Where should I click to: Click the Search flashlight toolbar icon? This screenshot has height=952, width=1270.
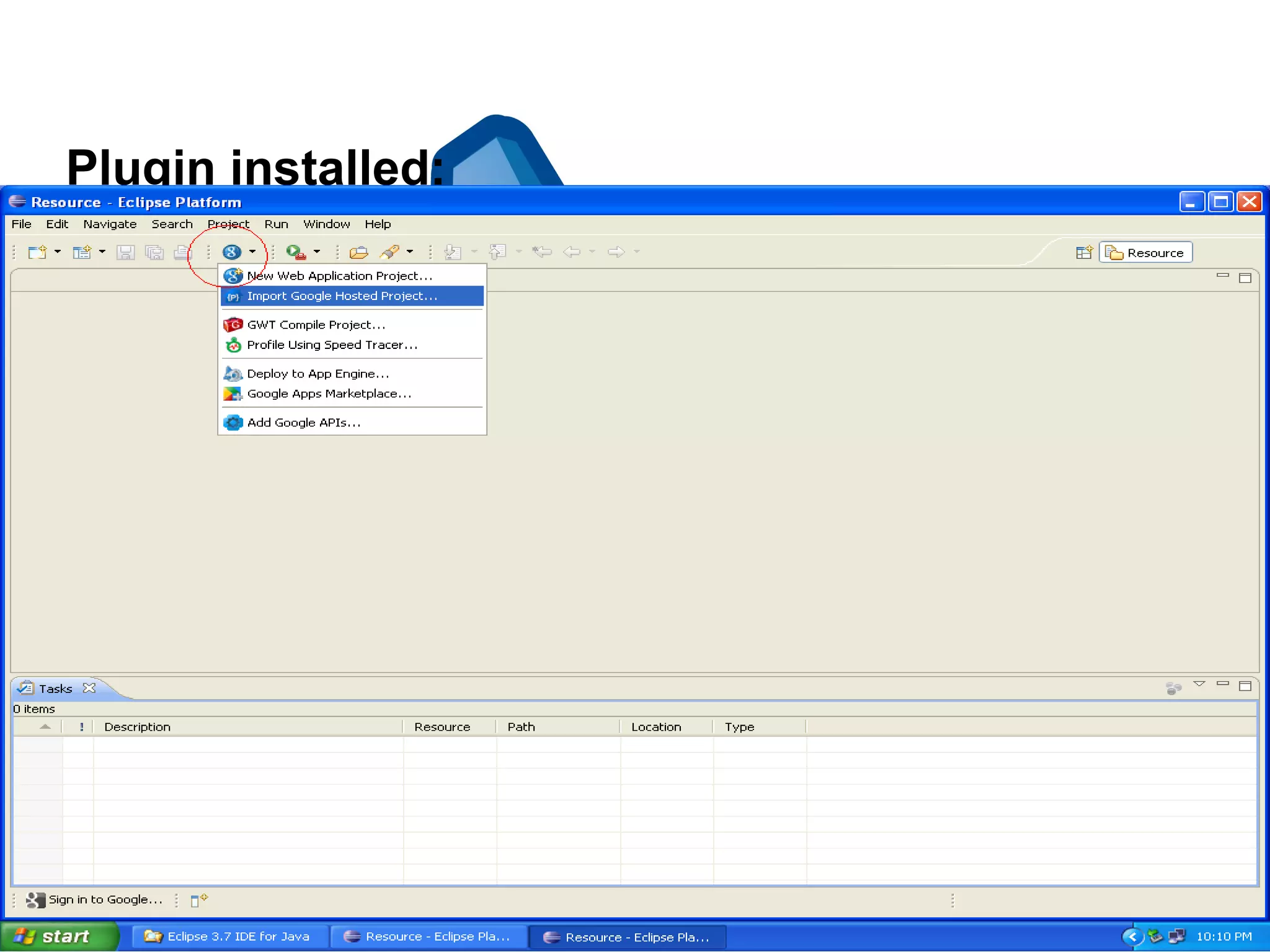point(390,252)
